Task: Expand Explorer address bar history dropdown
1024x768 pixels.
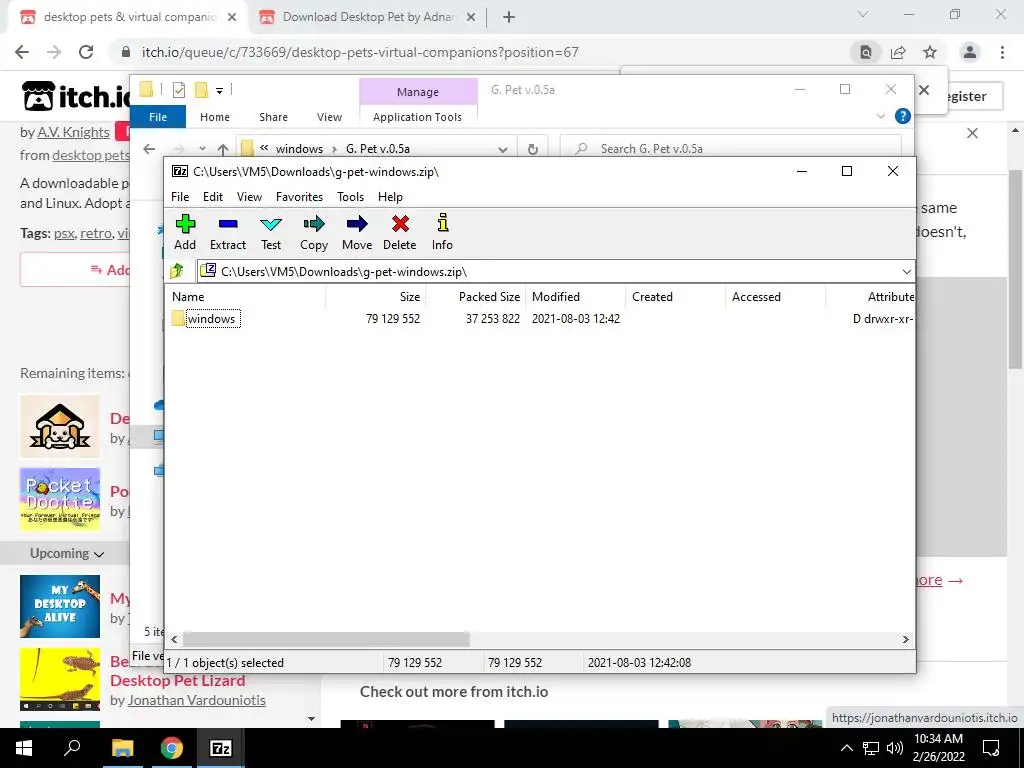Action: pos(503,149)
